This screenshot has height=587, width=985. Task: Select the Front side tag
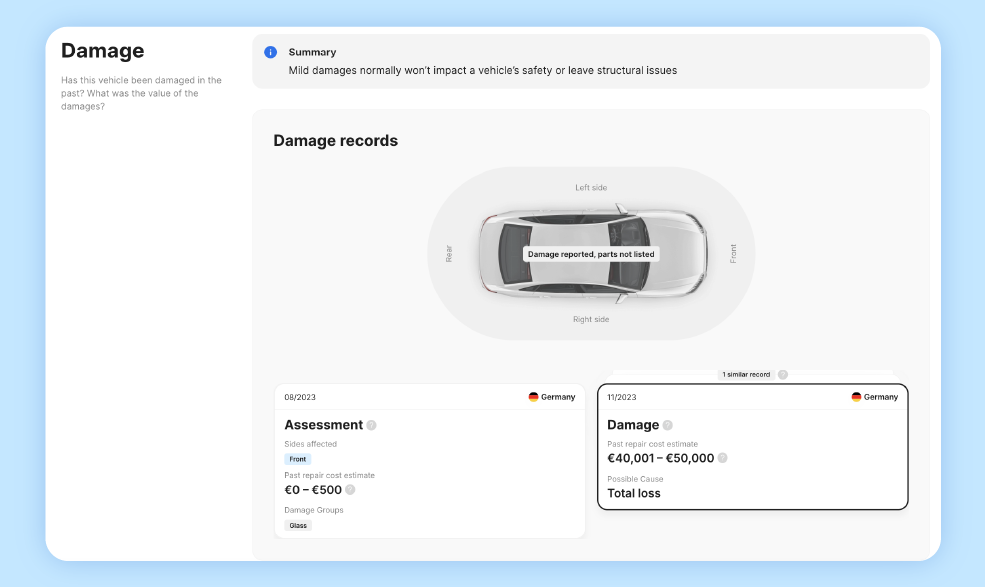coord(298,459)
